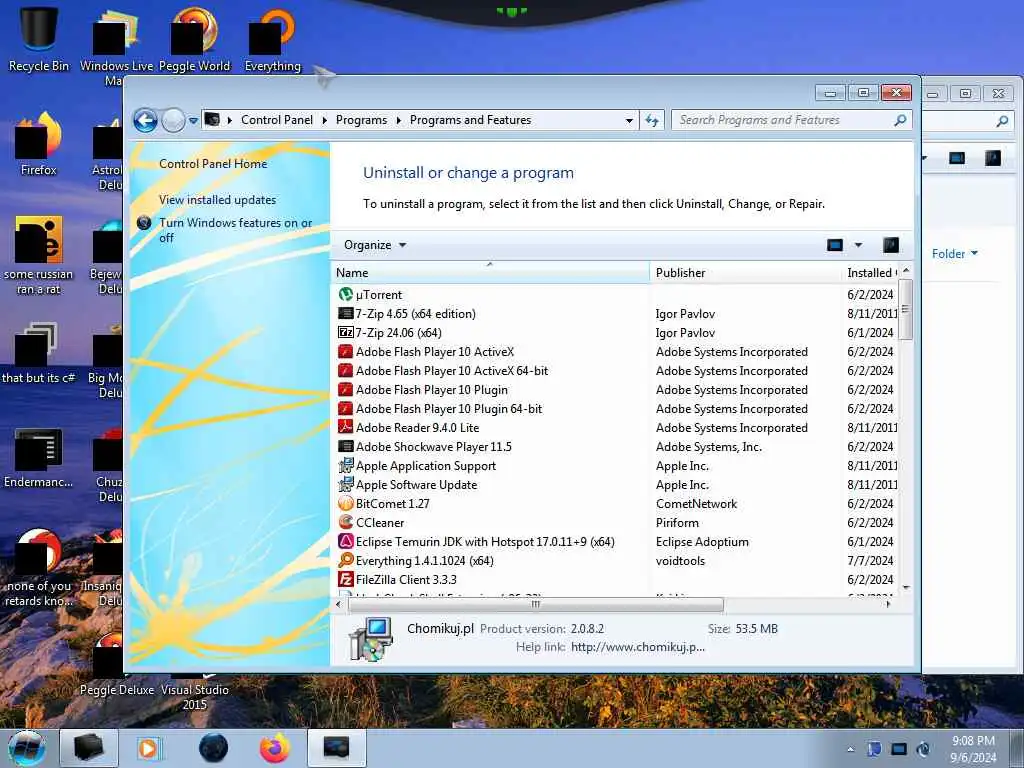Click the Control Panel breadcrumb

[x=277, y=120]
